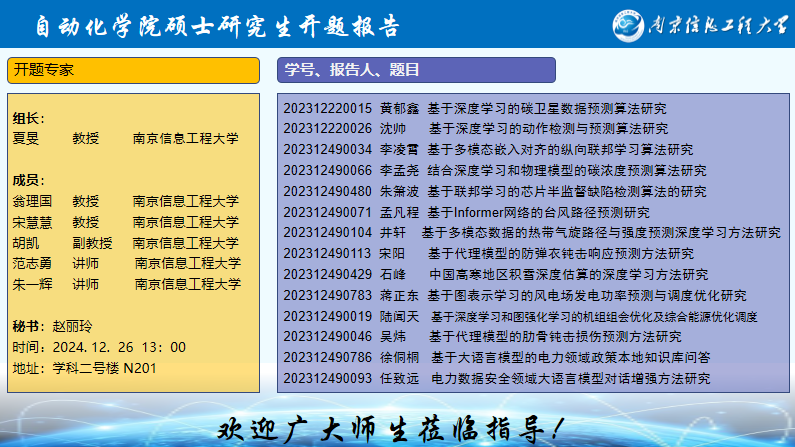
Task: Select group leader 夏旻 教授 row
Action: 125,139
